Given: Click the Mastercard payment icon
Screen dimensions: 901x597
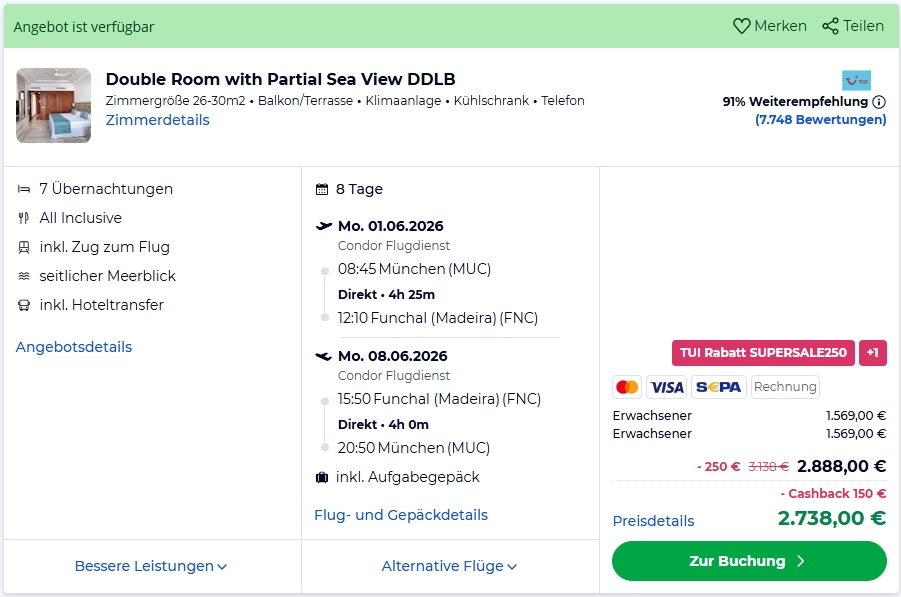Looking at the screenshot, I should [x=627, y=387].
